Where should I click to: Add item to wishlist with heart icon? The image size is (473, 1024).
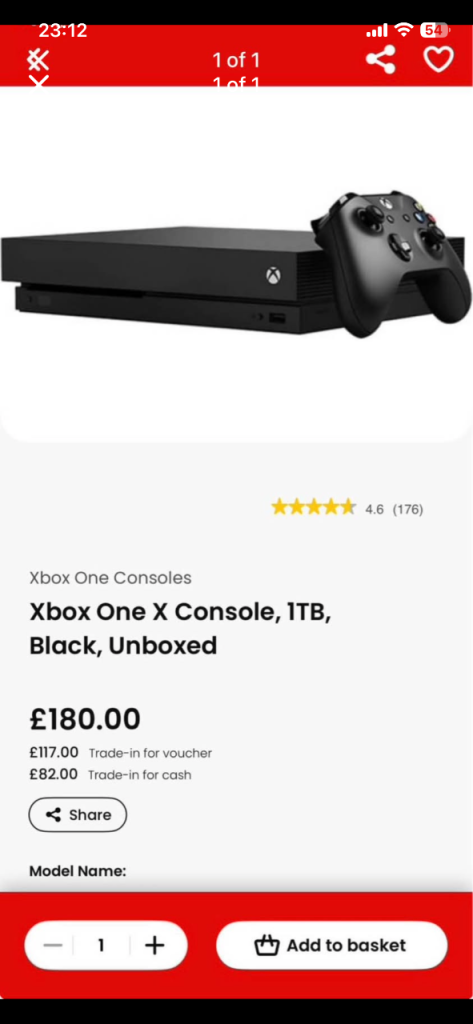[x=438, y=59]
